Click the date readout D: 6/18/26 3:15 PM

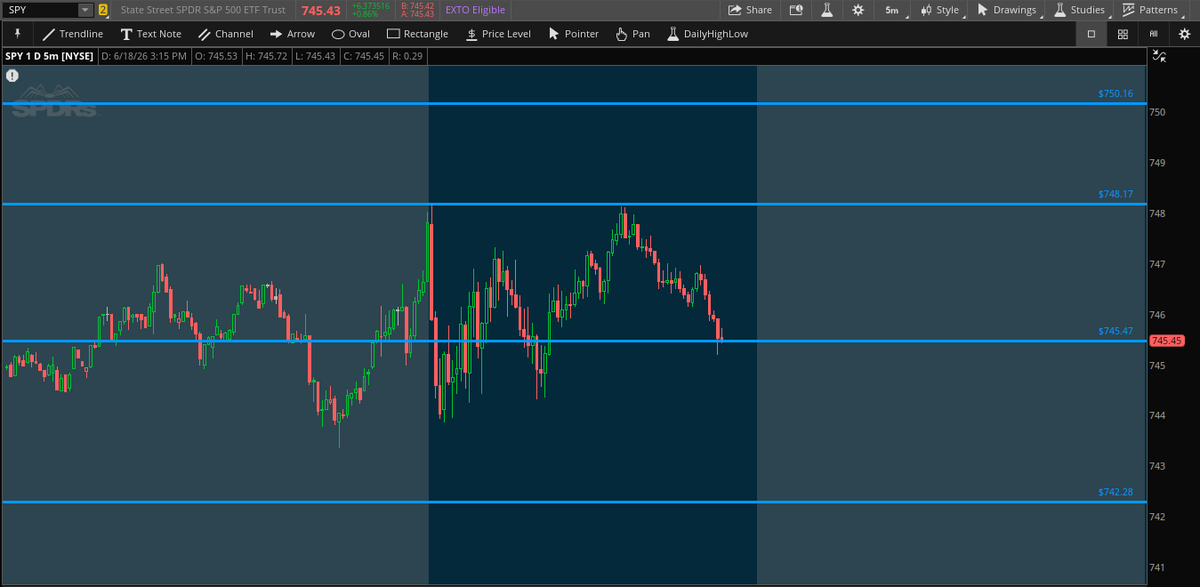(x=143, y=56)
